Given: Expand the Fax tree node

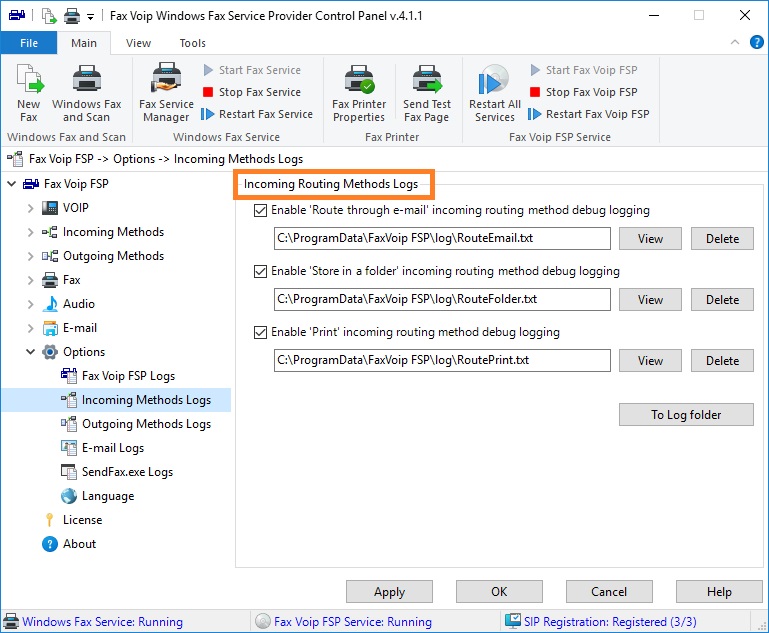Looking at the screenshot, I should pos(30,280).
